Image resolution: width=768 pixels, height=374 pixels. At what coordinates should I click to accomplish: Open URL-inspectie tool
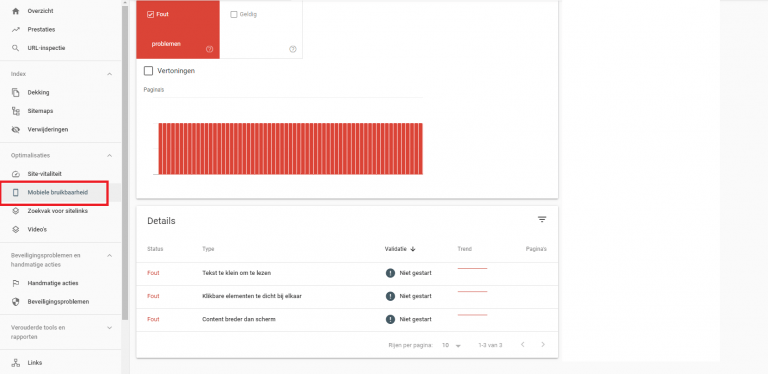tap(46, 48)
